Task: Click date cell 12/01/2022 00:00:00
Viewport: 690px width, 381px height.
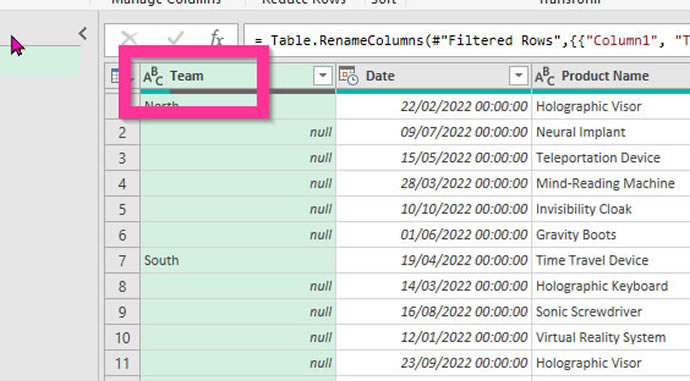Action: pos(433,337)
